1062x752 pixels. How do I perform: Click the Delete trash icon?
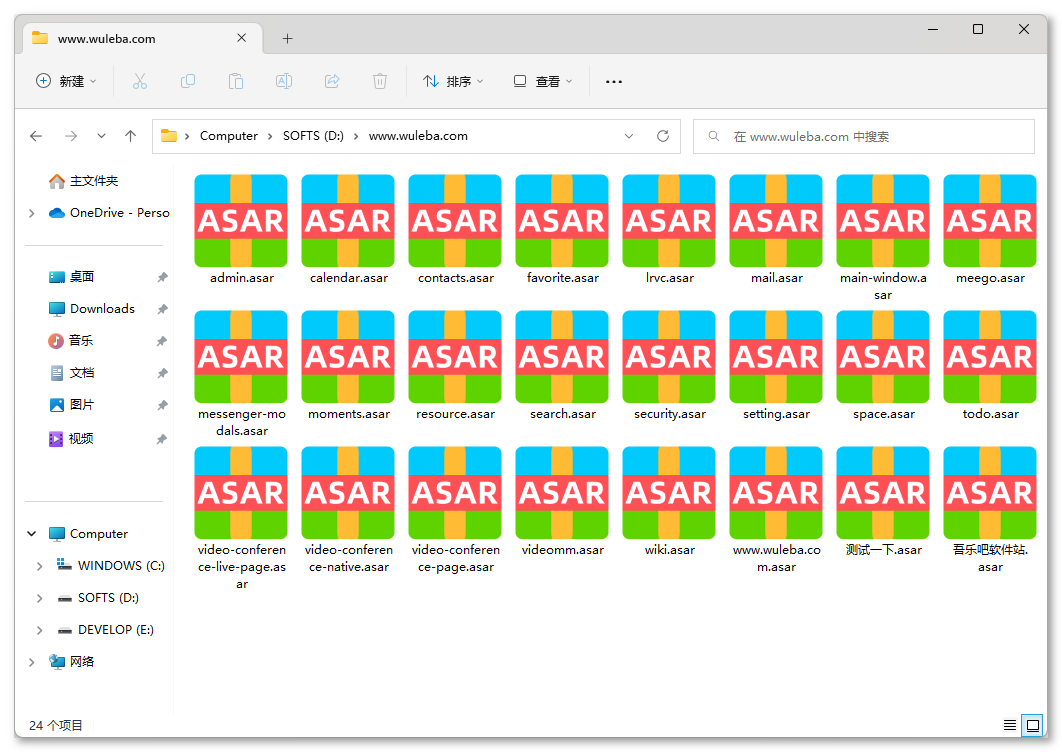click(380, 81)
